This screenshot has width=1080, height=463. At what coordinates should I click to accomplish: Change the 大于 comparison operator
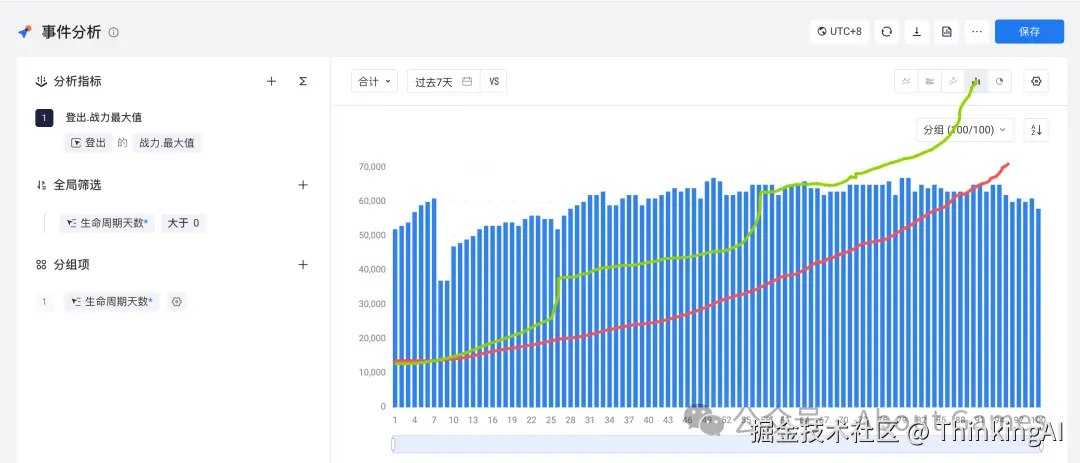pos(178,223)
